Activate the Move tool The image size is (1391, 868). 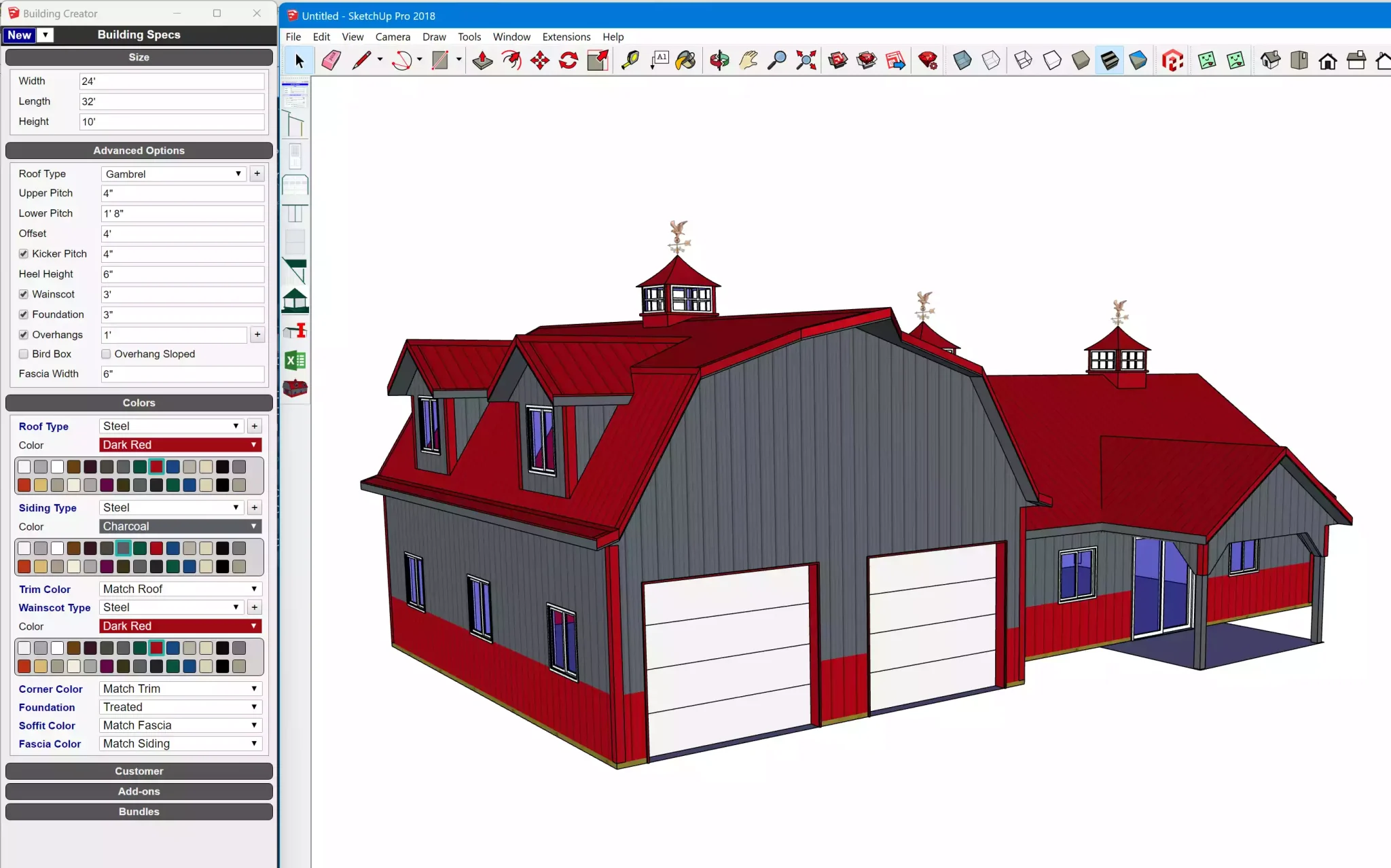pyautogui.click(x=540, y=60)
